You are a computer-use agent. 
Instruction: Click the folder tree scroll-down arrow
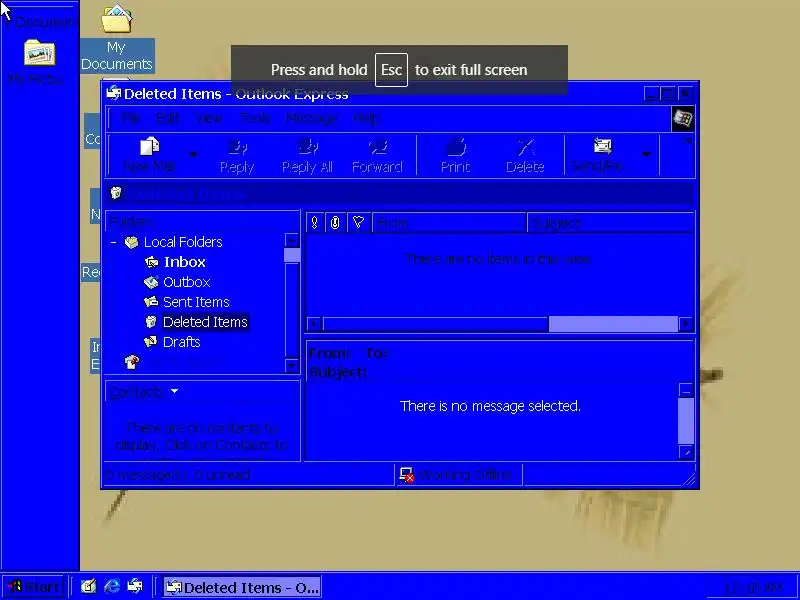click(292, 365)
